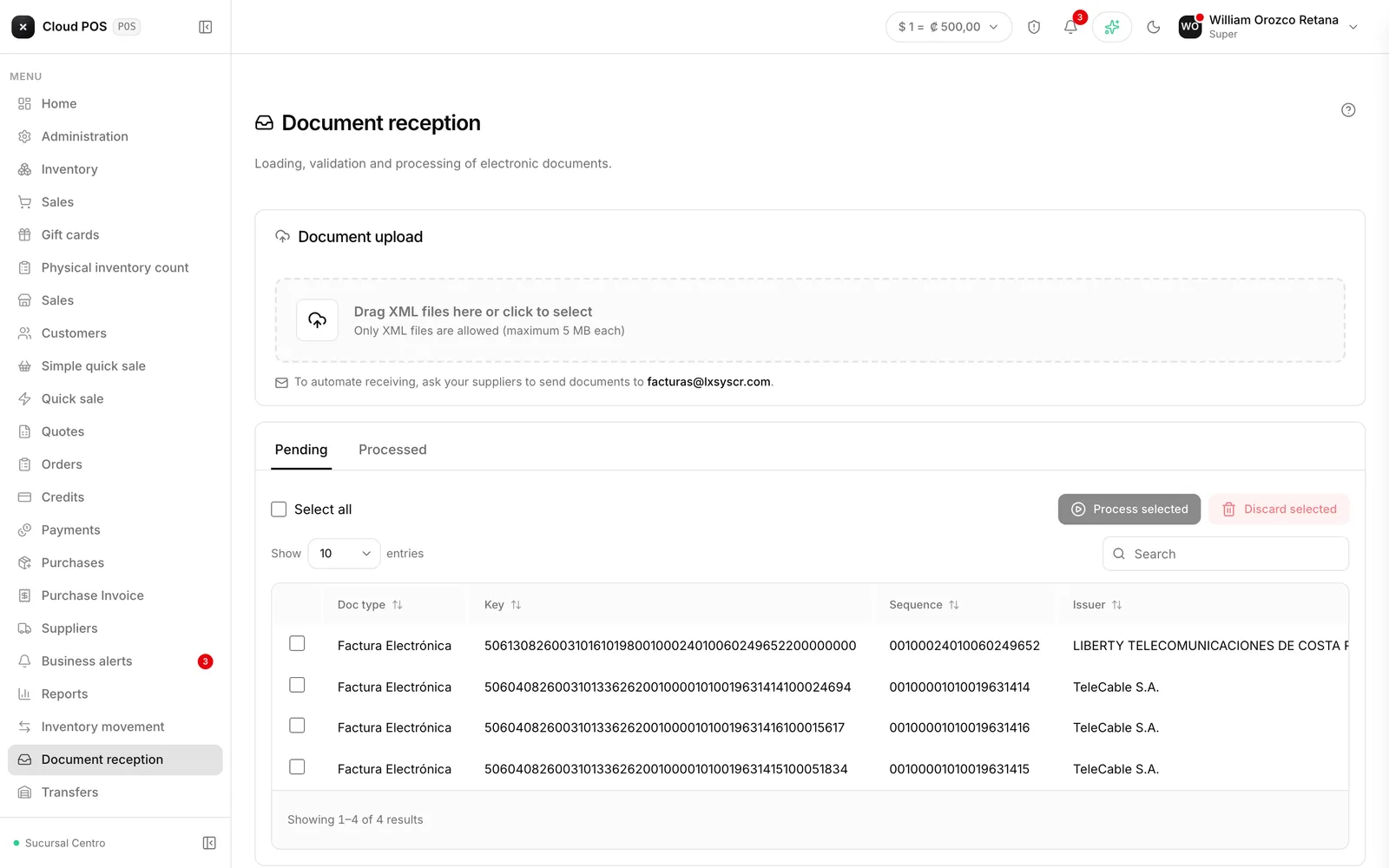
Task: Open Reports from the sidebar
Action: (115, 694)
